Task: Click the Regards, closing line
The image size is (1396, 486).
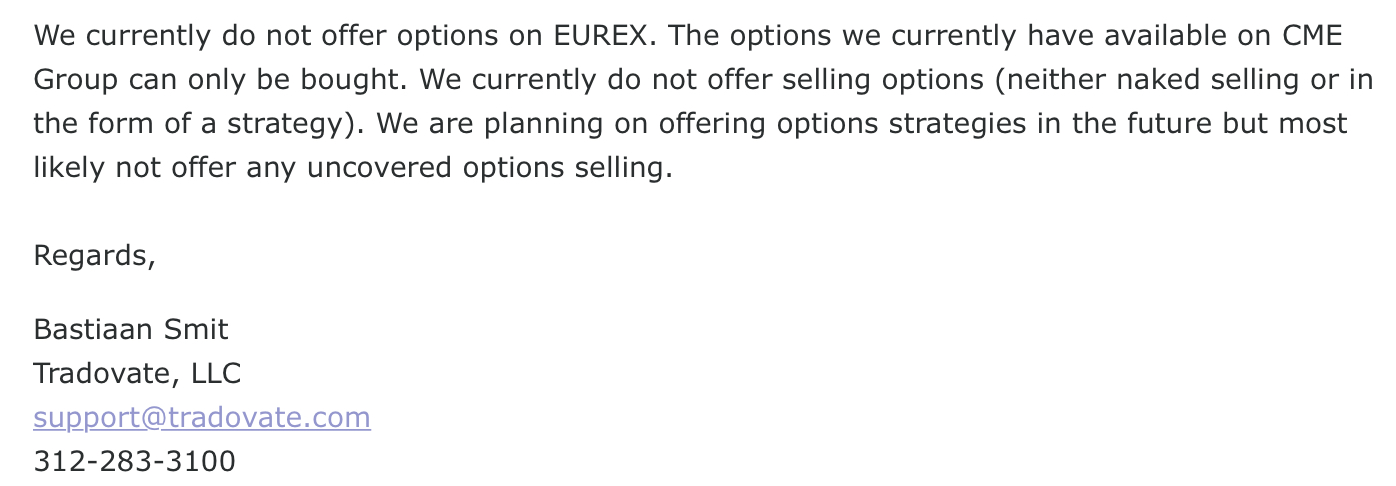Action: tap(94, 256)
